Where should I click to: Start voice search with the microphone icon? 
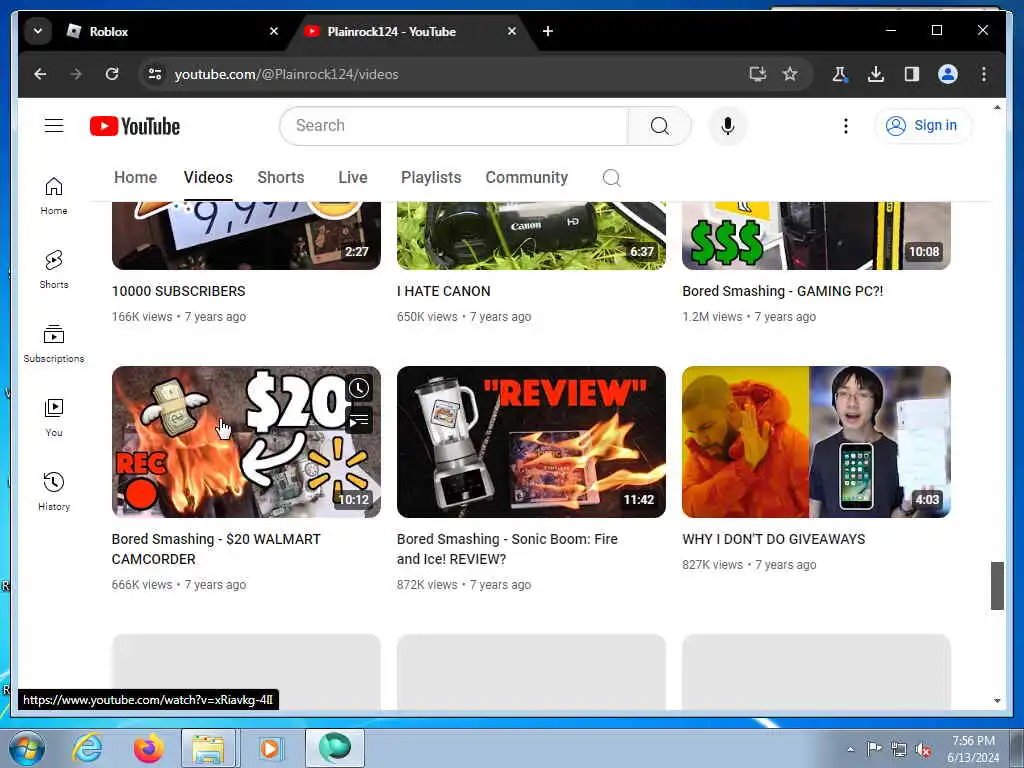728,125
